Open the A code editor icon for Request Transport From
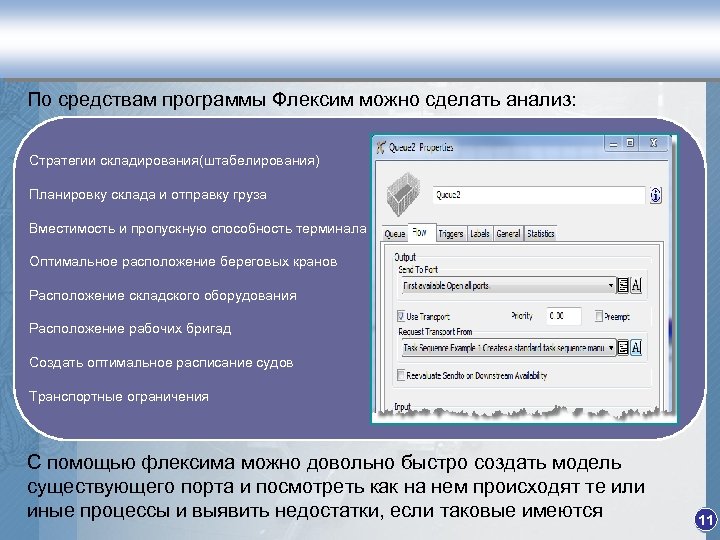Viewport: 720px width, 540px height. (x=636, y=348)
